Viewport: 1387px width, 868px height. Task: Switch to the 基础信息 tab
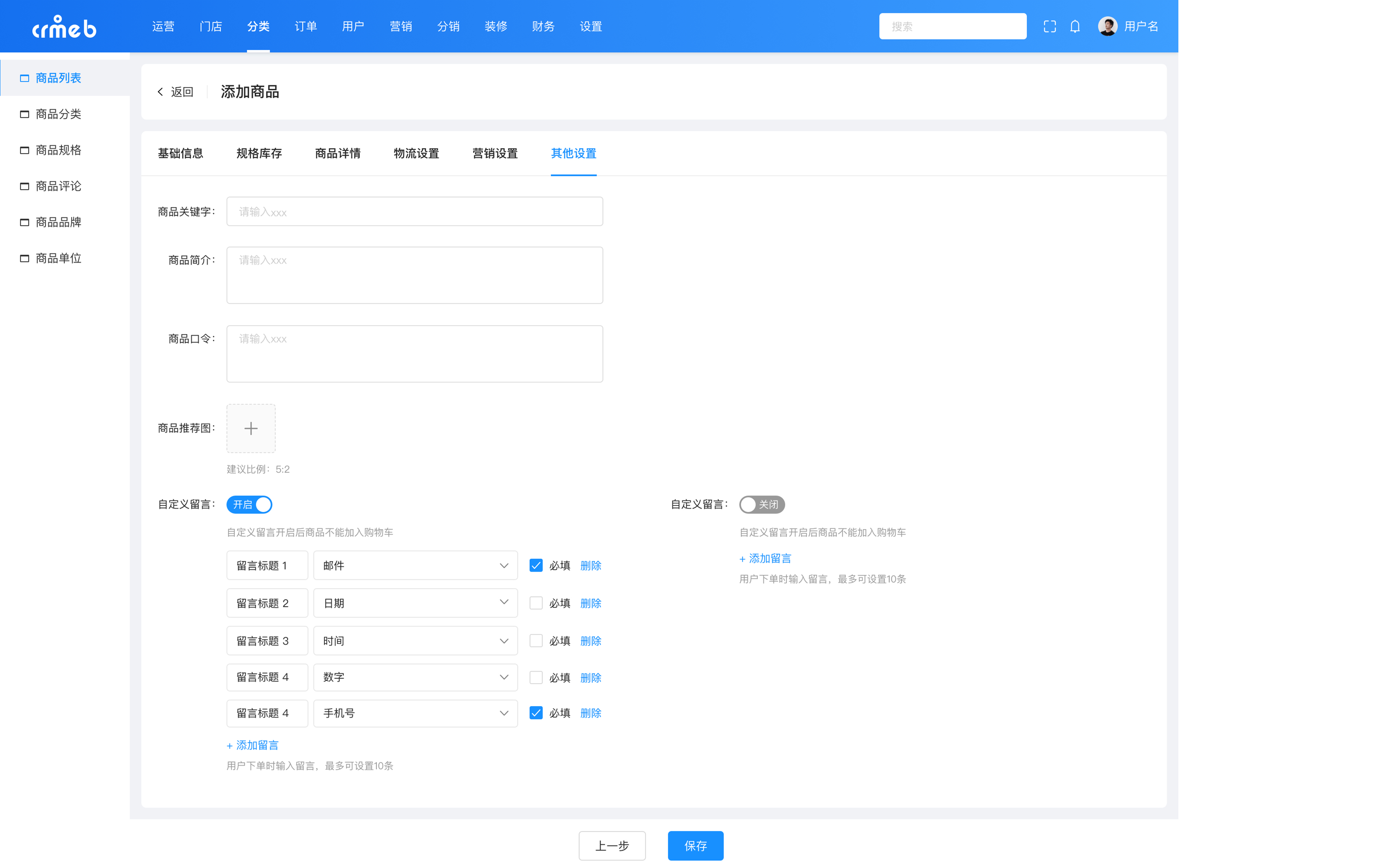(x=180, y=153)
